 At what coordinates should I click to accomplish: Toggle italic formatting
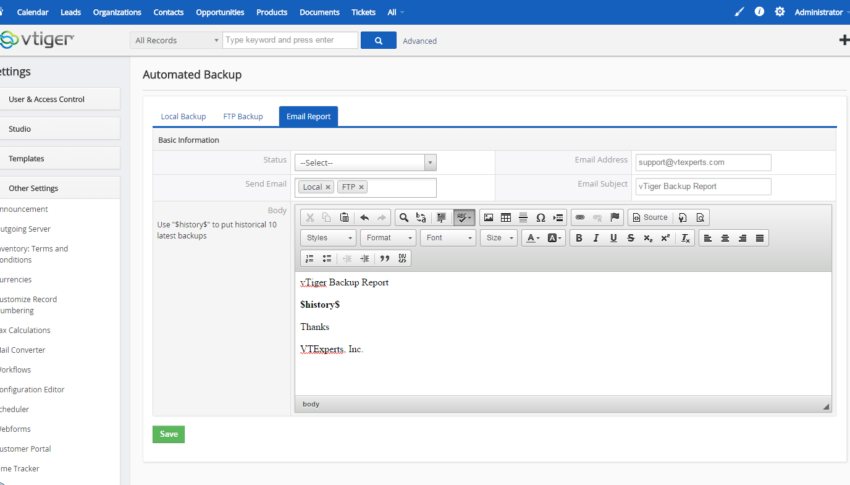point(596,238)
